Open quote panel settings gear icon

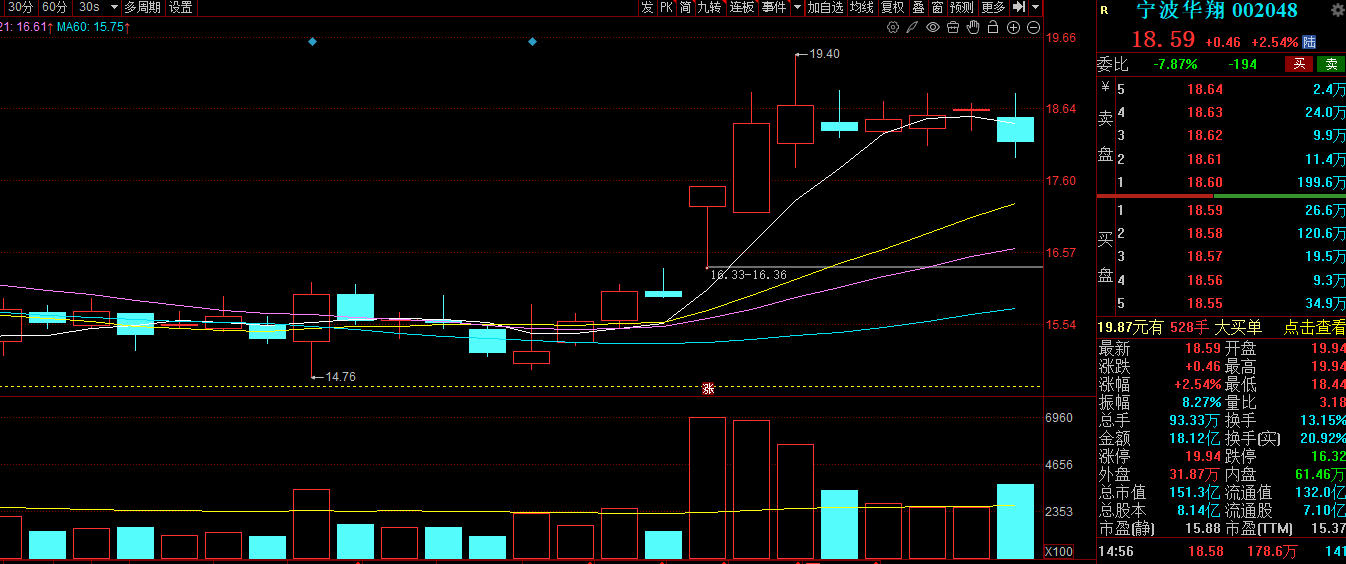[1336, 11]
